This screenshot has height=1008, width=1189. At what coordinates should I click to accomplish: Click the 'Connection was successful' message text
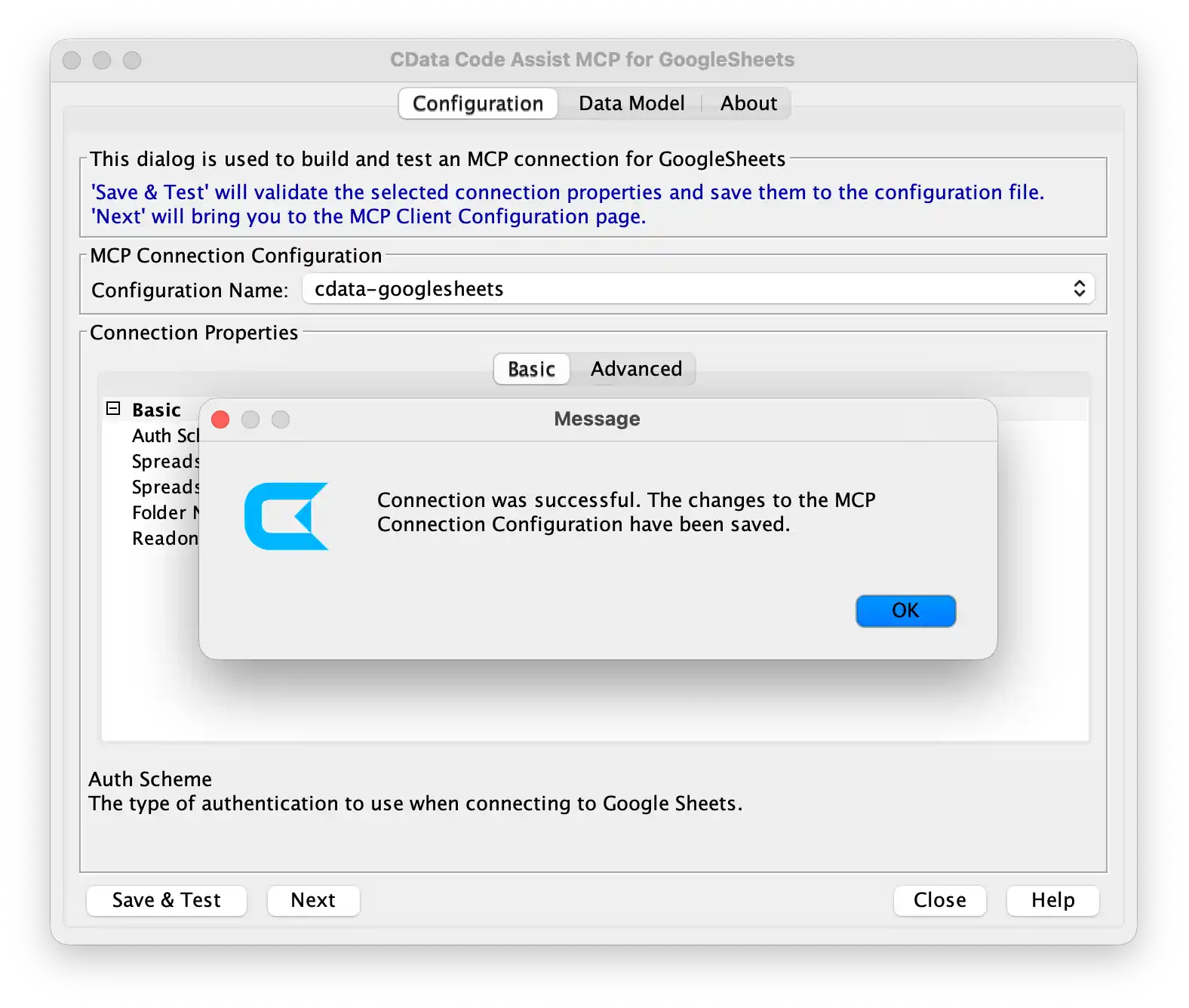coord(626,512)
